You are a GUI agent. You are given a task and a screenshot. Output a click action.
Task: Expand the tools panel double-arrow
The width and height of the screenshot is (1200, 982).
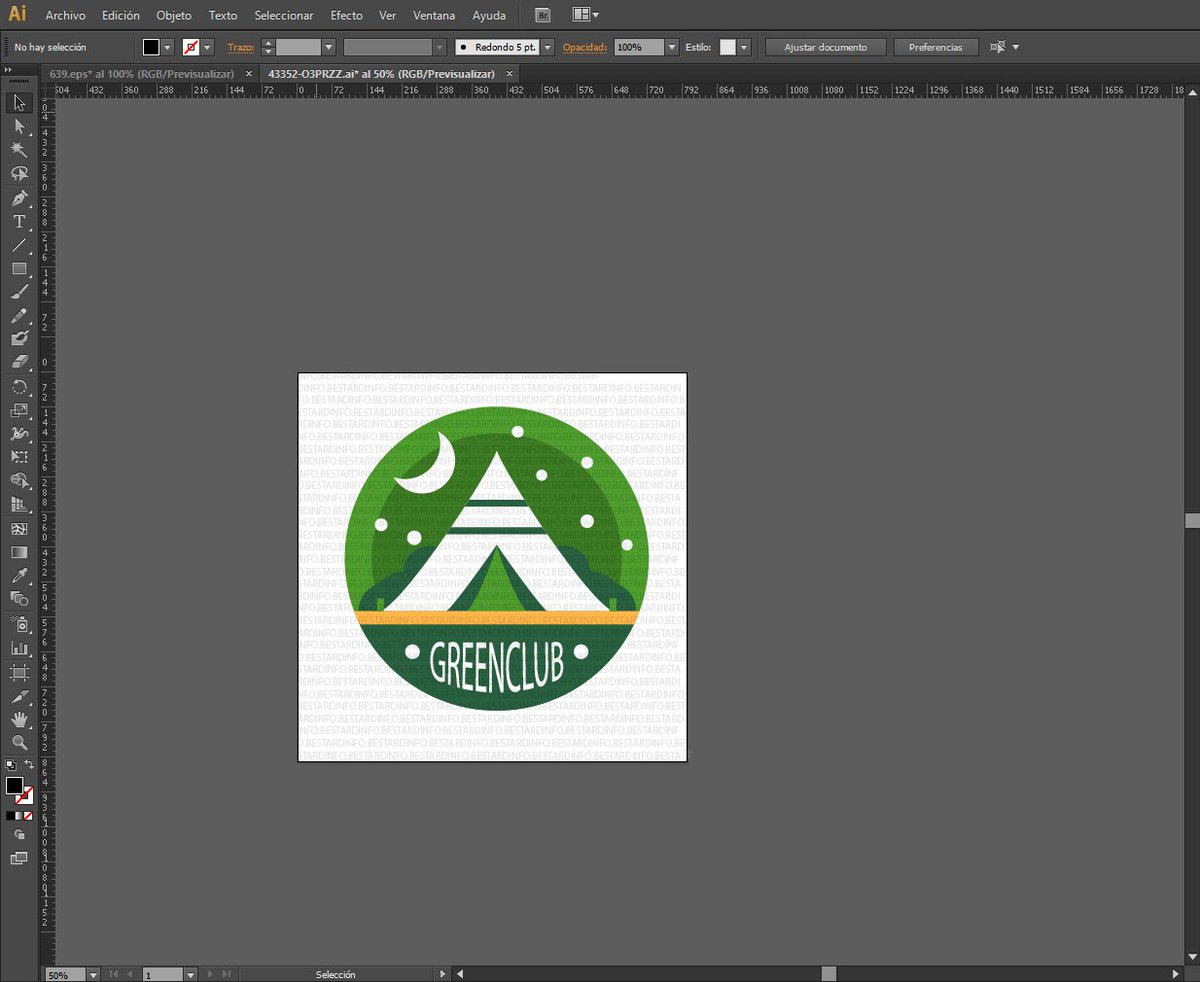[x=8, y=70]
